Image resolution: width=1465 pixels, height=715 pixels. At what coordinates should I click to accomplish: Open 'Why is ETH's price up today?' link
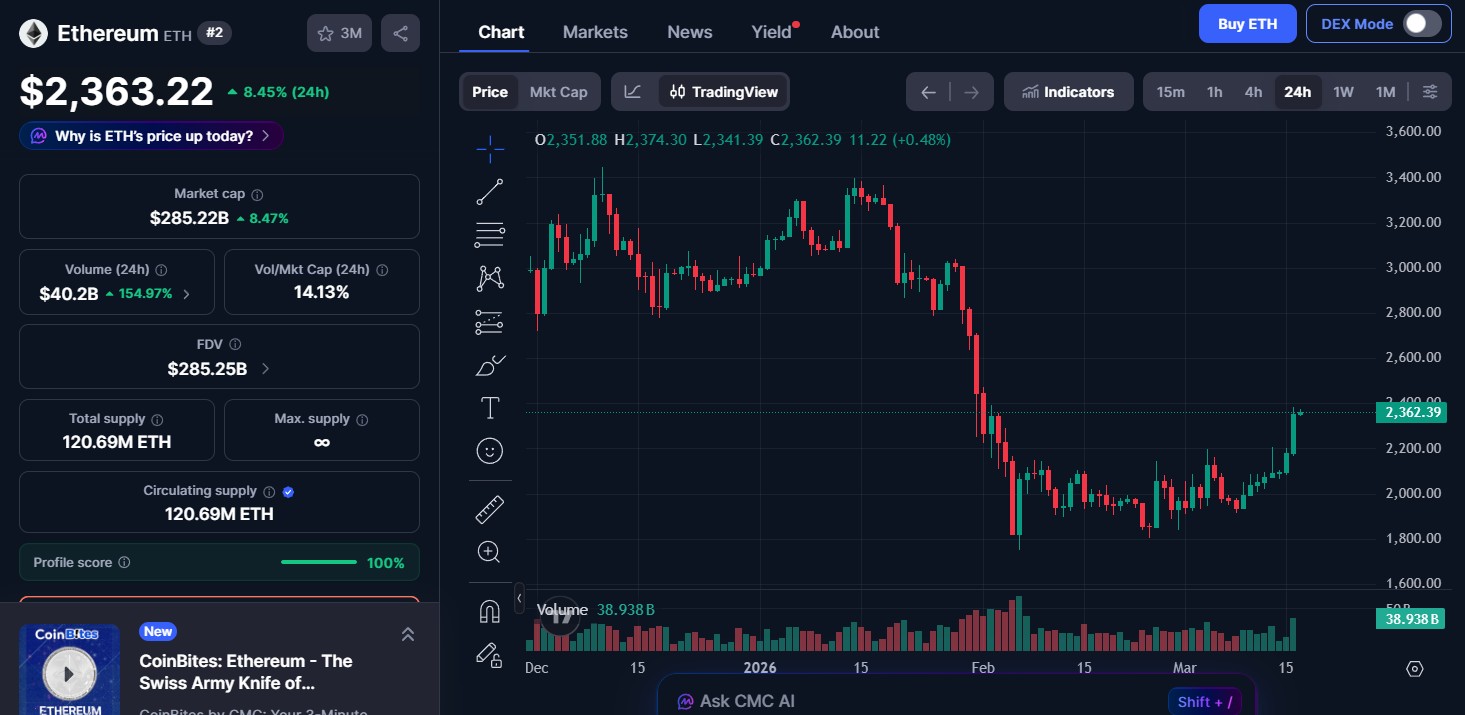[150, 135]
